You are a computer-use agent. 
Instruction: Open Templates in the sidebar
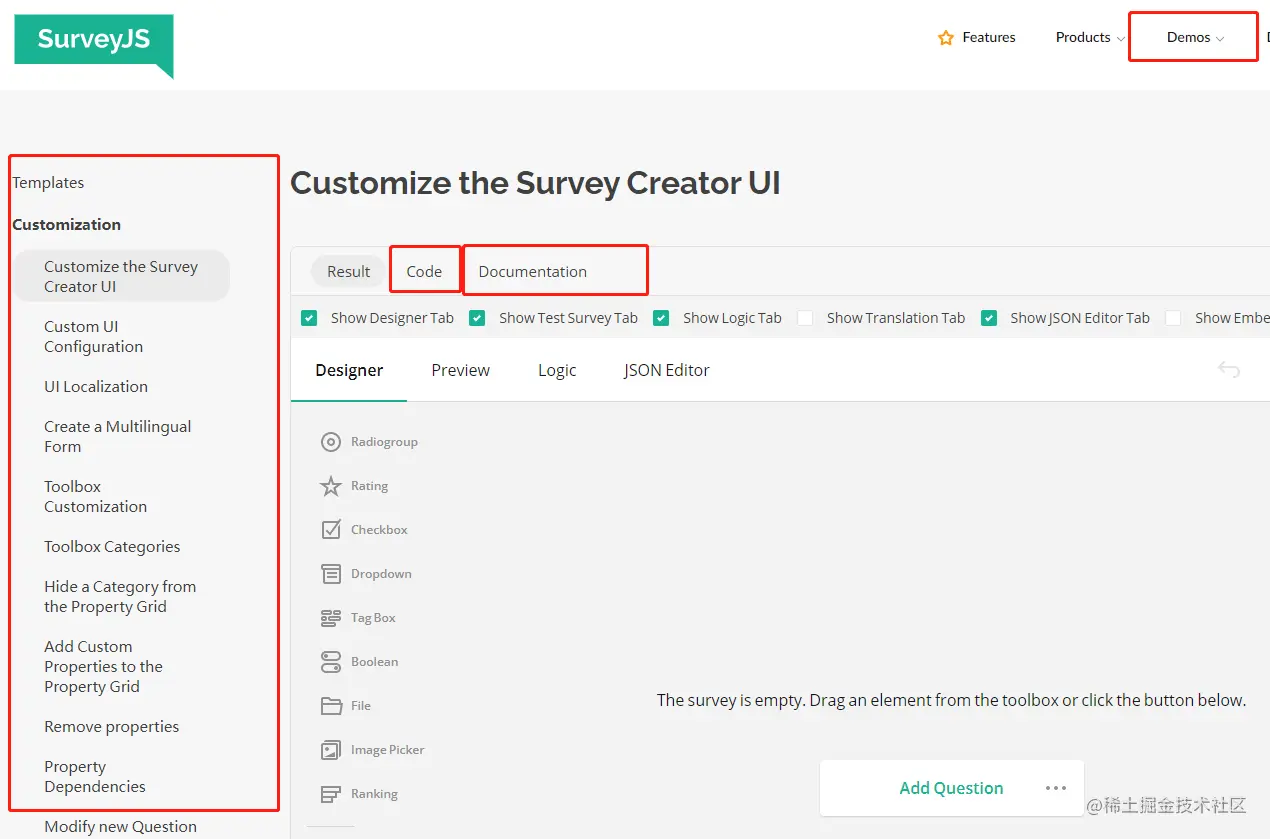coord(48,183)
